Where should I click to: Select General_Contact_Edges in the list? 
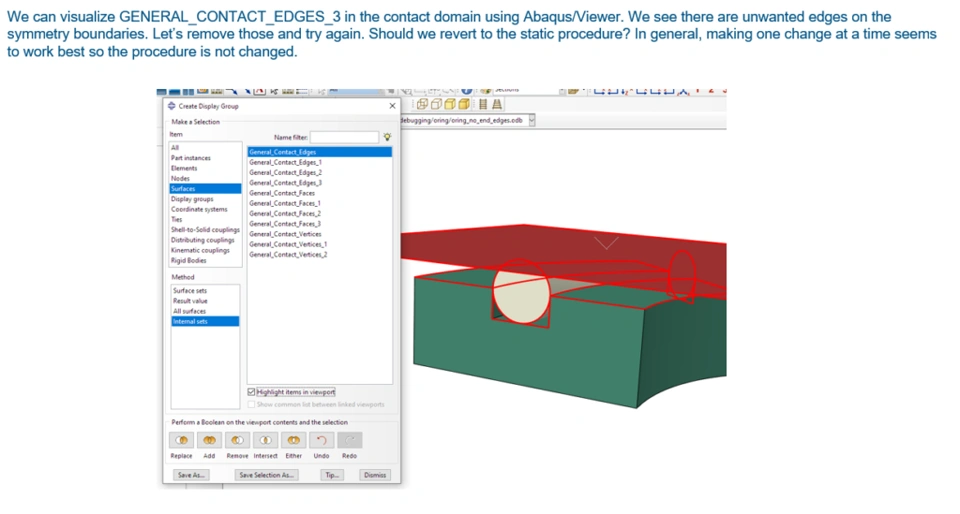point(320,152)
